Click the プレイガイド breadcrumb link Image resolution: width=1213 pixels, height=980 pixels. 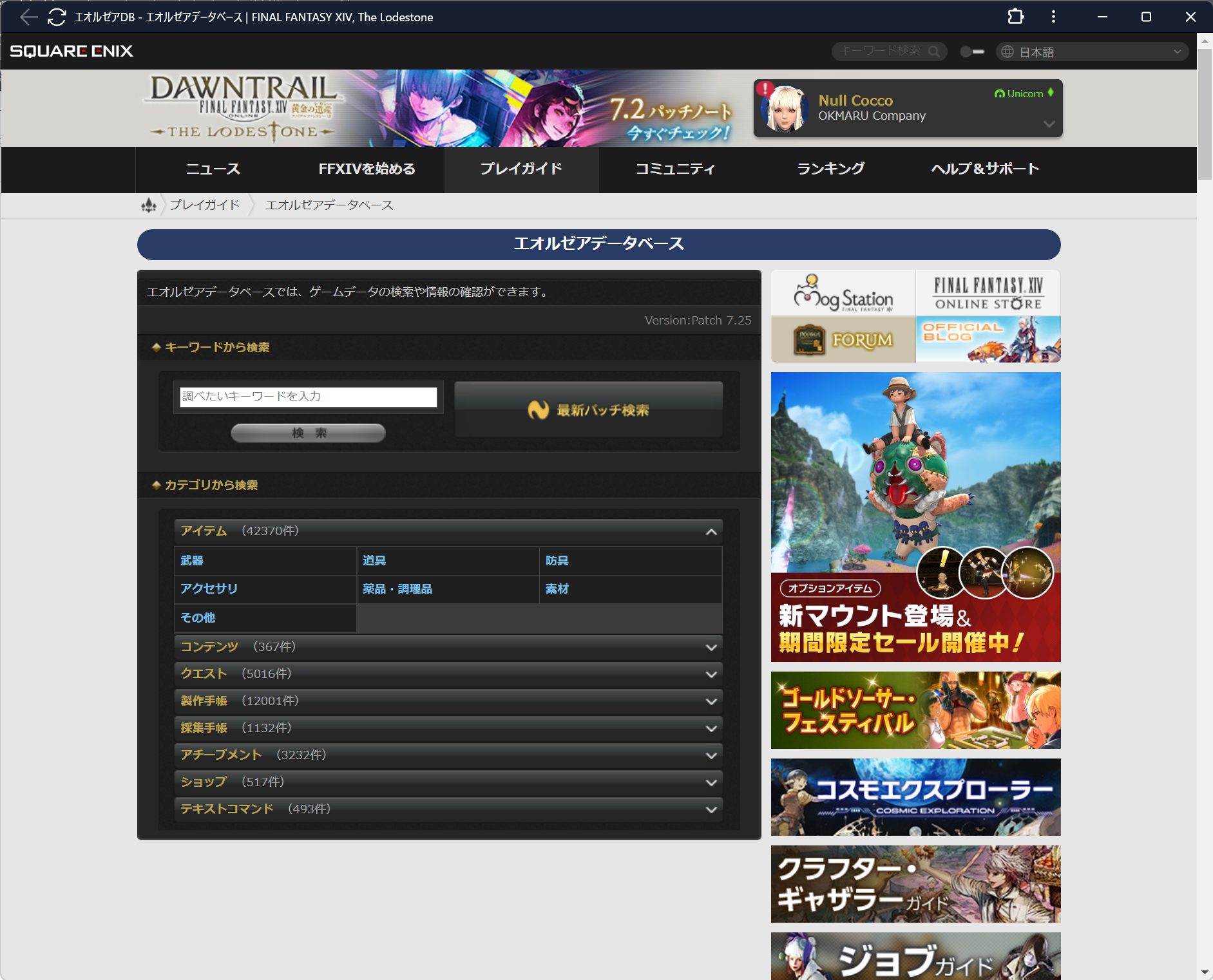point(204,205)
